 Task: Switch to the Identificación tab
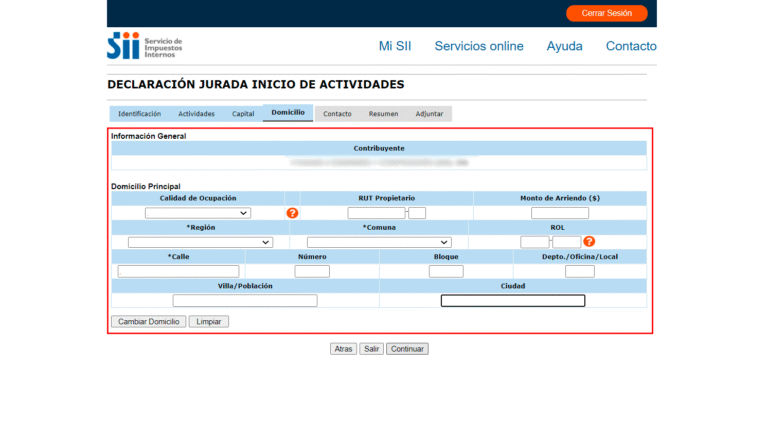[x=139, y=114]
